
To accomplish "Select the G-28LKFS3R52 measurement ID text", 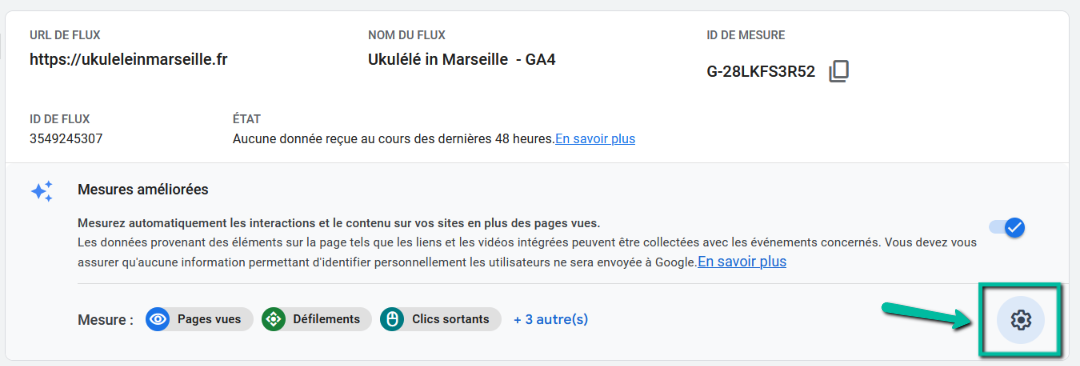I will 761,72.
